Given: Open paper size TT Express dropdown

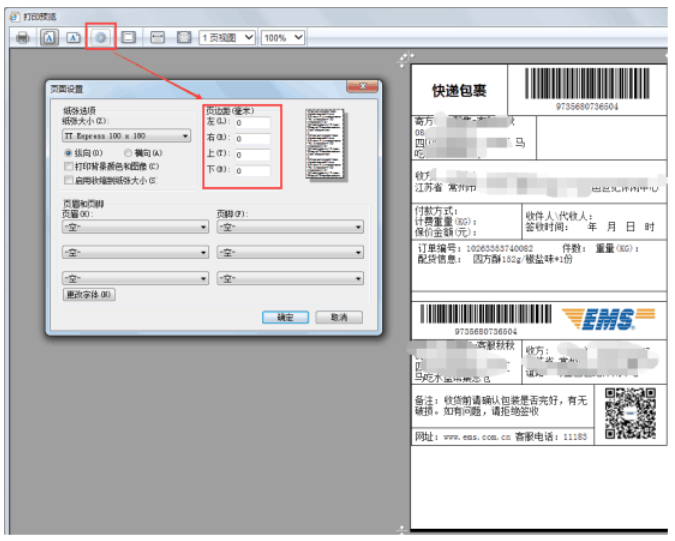Looking at the screenshot, I should coord(126,135).
